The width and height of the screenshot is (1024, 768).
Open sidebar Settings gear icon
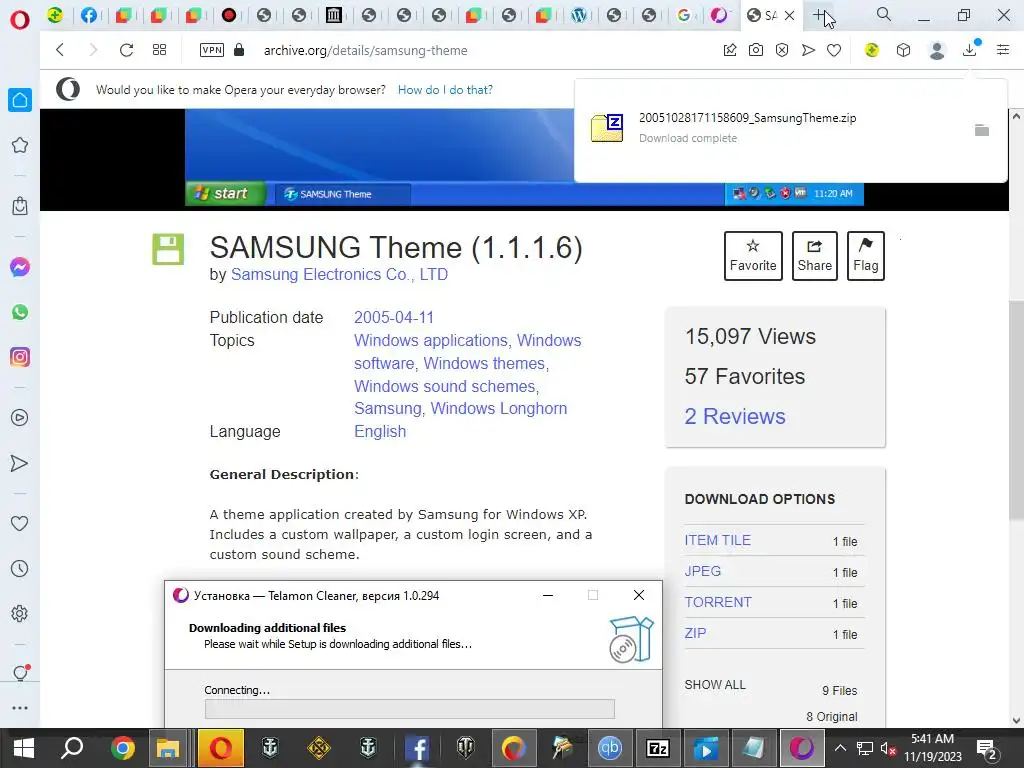20,613
